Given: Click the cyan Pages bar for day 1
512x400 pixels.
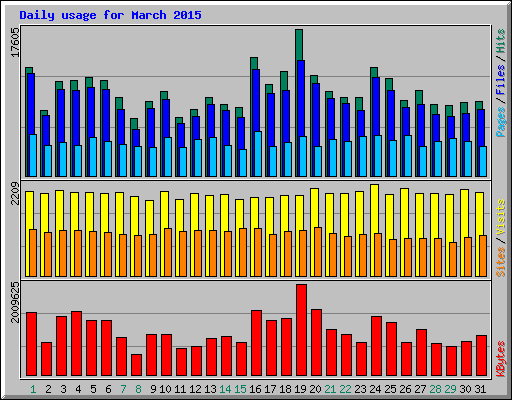Looking at the screenshot, I should pyautogui.click(x=33, y=155).
